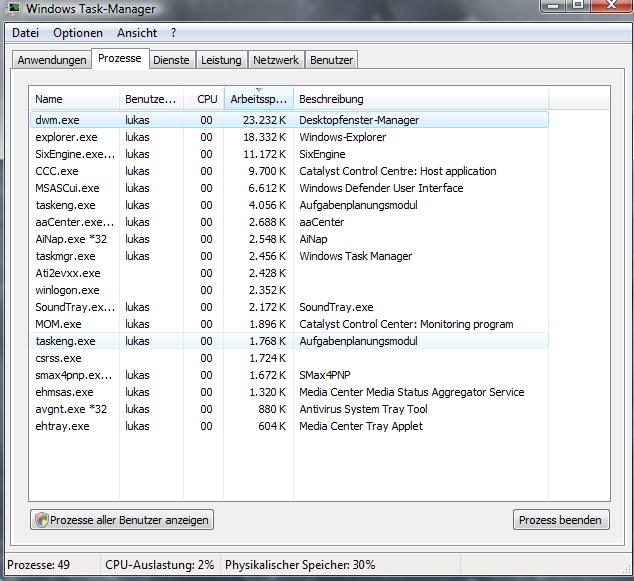The height and width of the screenshot is (581, 634).
Task: Sort by the Arbeitssp... column header
Action: tap(259, 99)
